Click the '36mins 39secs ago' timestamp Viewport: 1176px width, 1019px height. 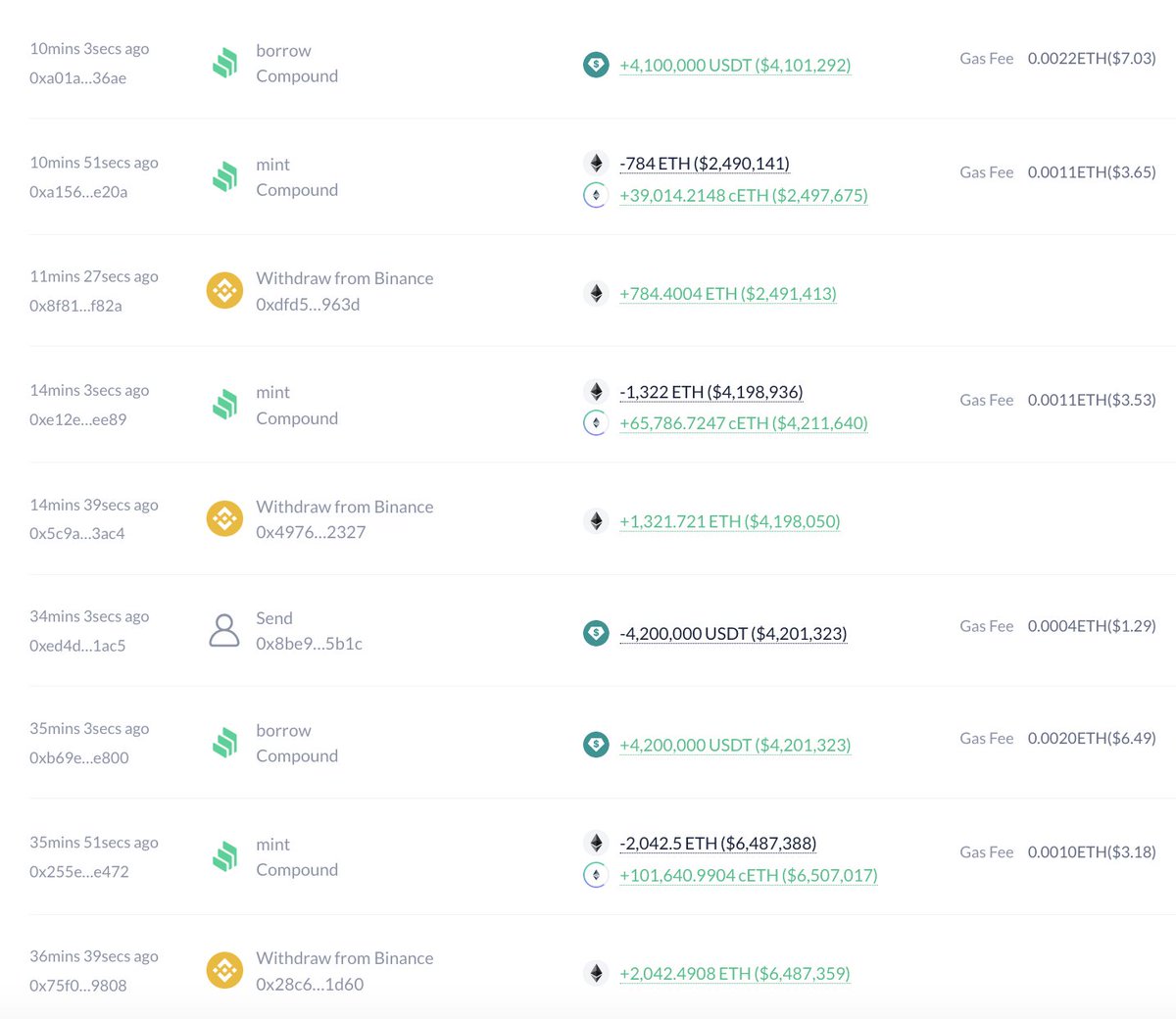(93, 956)
